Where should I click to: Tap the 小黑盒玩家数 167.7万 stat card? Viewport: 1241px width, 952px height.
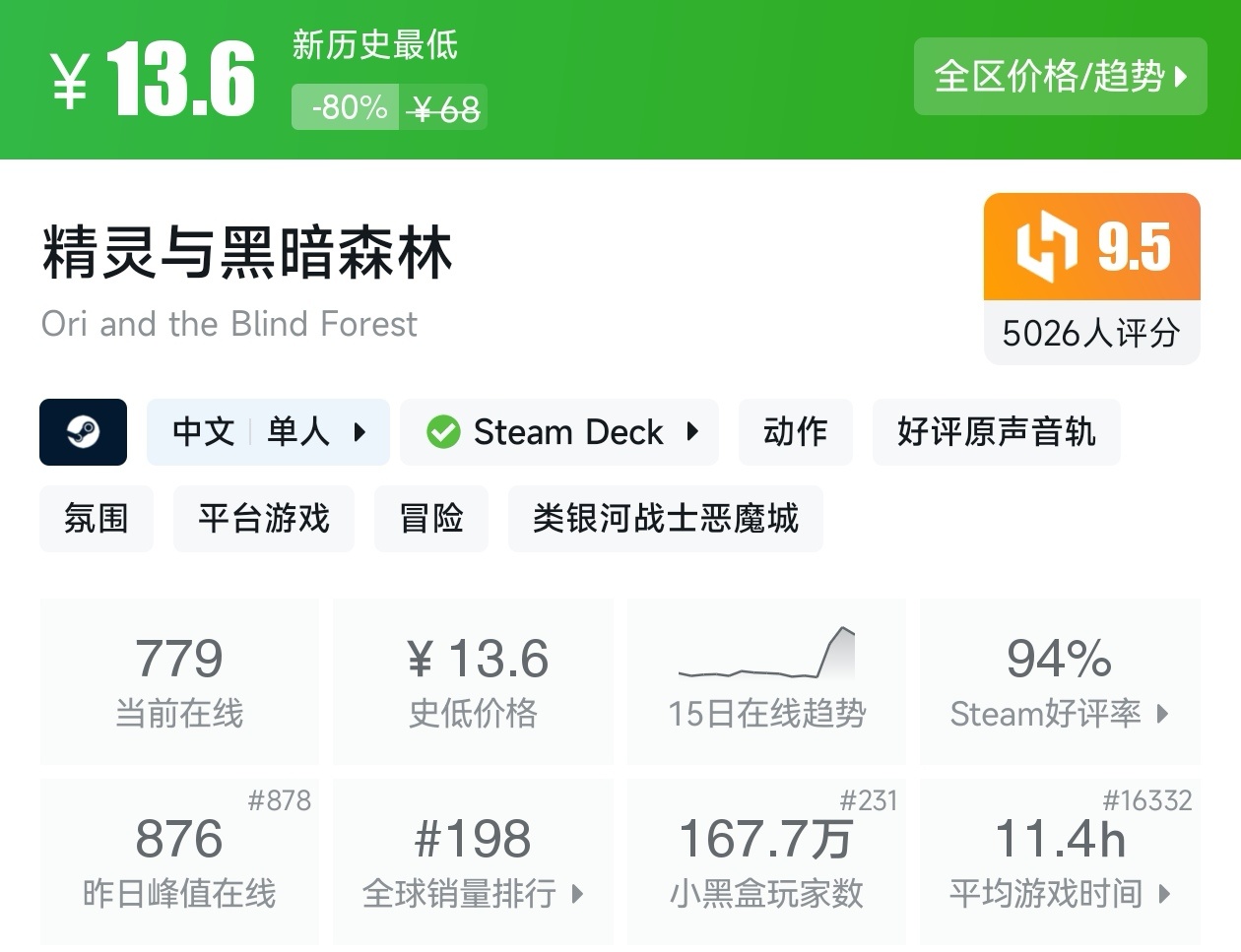tap(766, 861)
